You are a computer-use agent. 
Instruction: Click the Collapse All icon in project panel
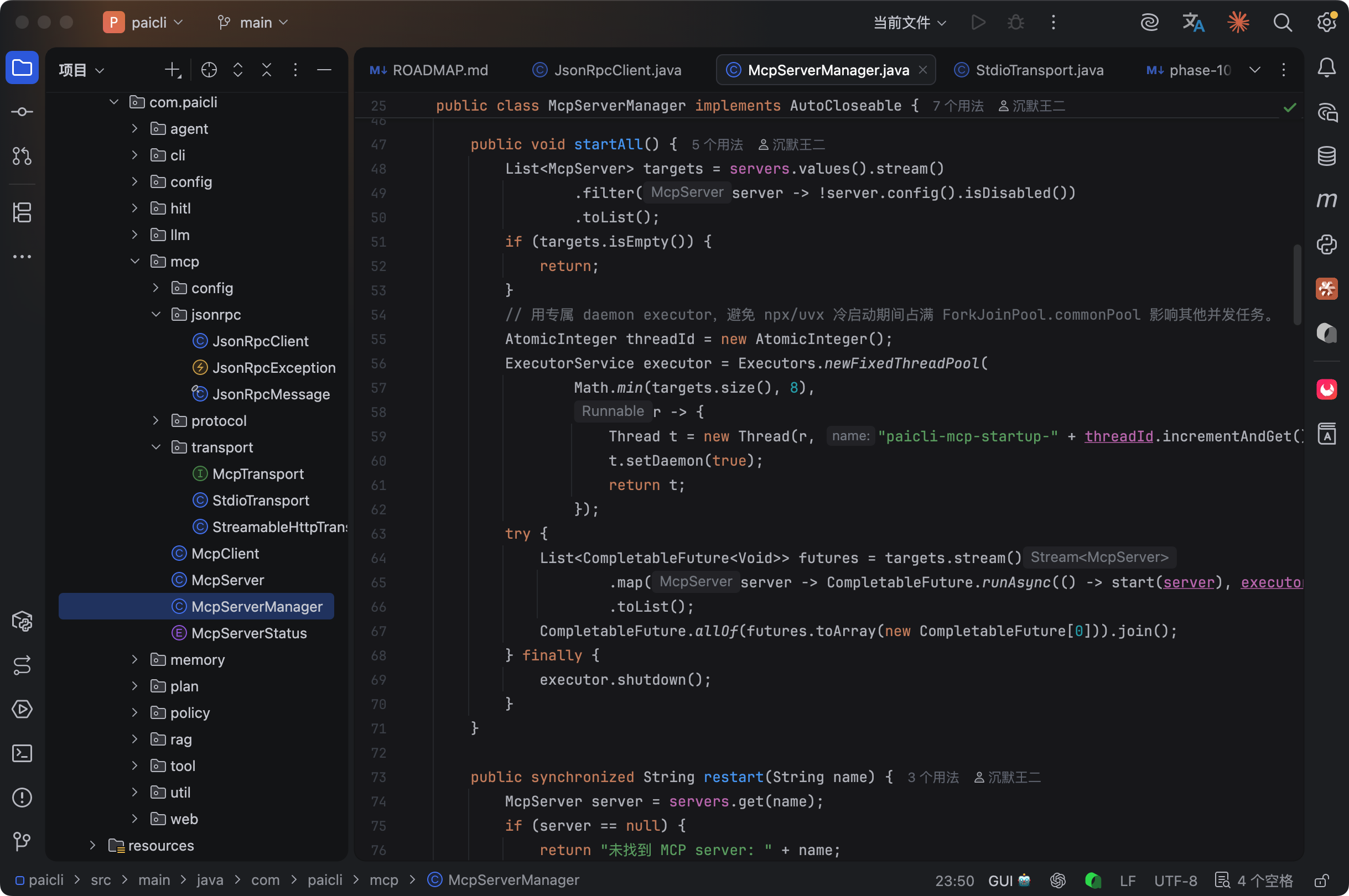point(266,70)
